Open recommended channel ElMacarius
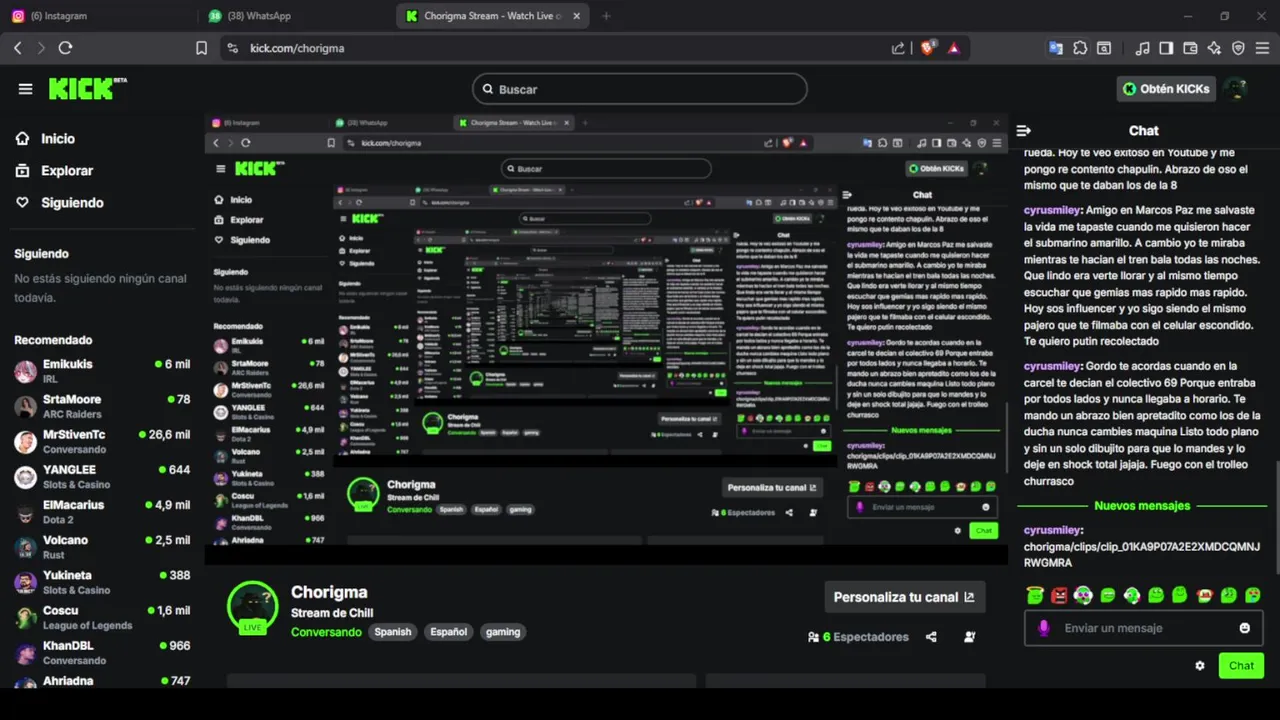The image size is (1280, 720). tap(102, 512)
